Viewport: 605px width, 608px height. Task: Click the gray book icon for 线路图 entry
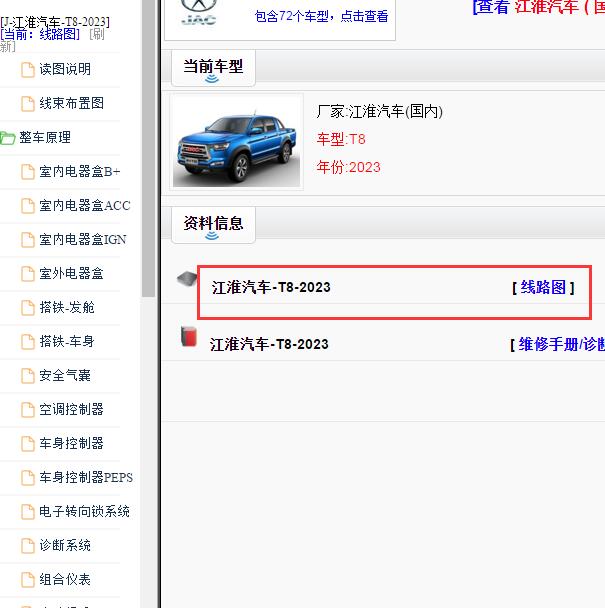187,278
